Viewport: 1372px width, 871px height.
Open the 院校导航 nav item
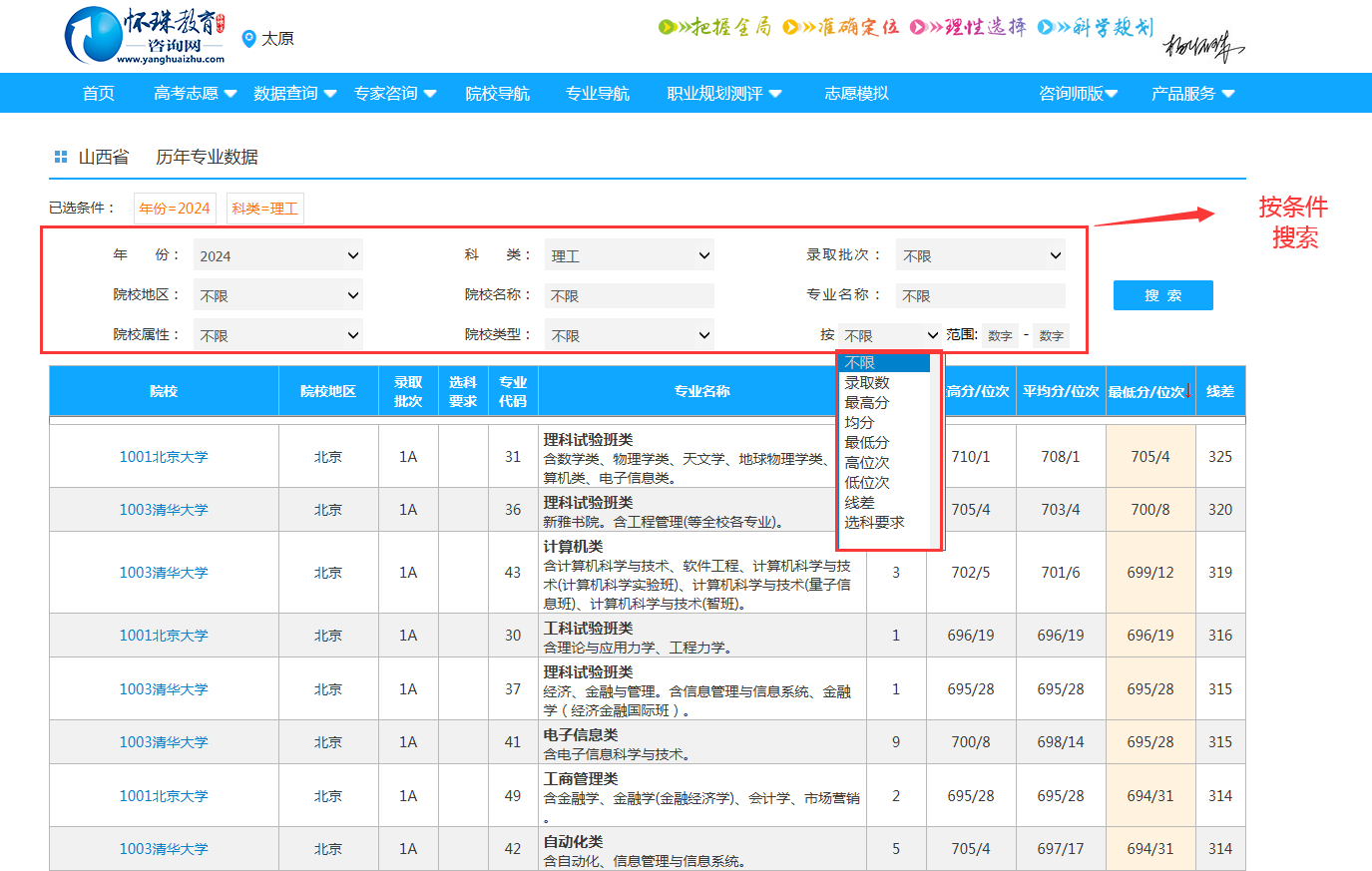(497, 94)
